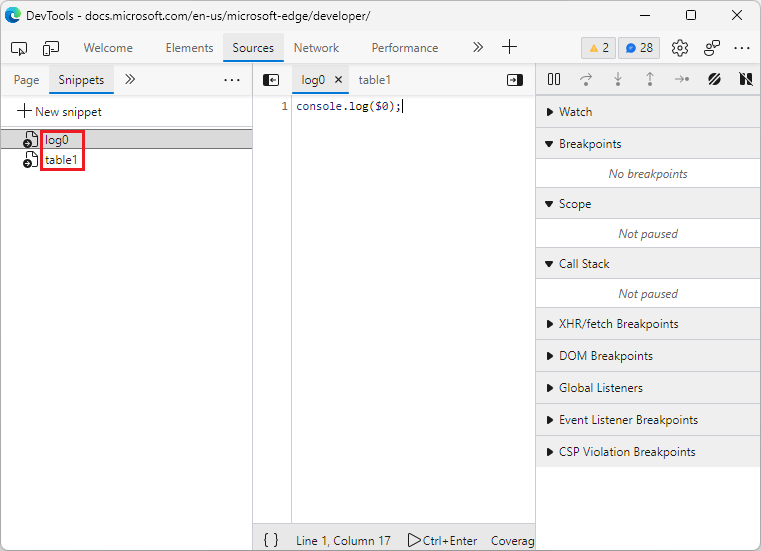This screenshot has height=551, width=761.
Task: Switch to the Page navigator tab
Action: (x=26, y=80)
